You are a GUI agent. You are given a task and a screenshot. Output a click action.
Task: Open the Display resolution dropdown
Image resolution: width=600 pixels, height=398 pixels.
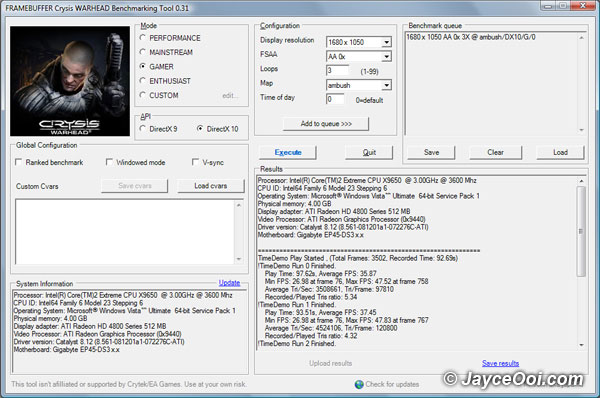tap(386, 42)
